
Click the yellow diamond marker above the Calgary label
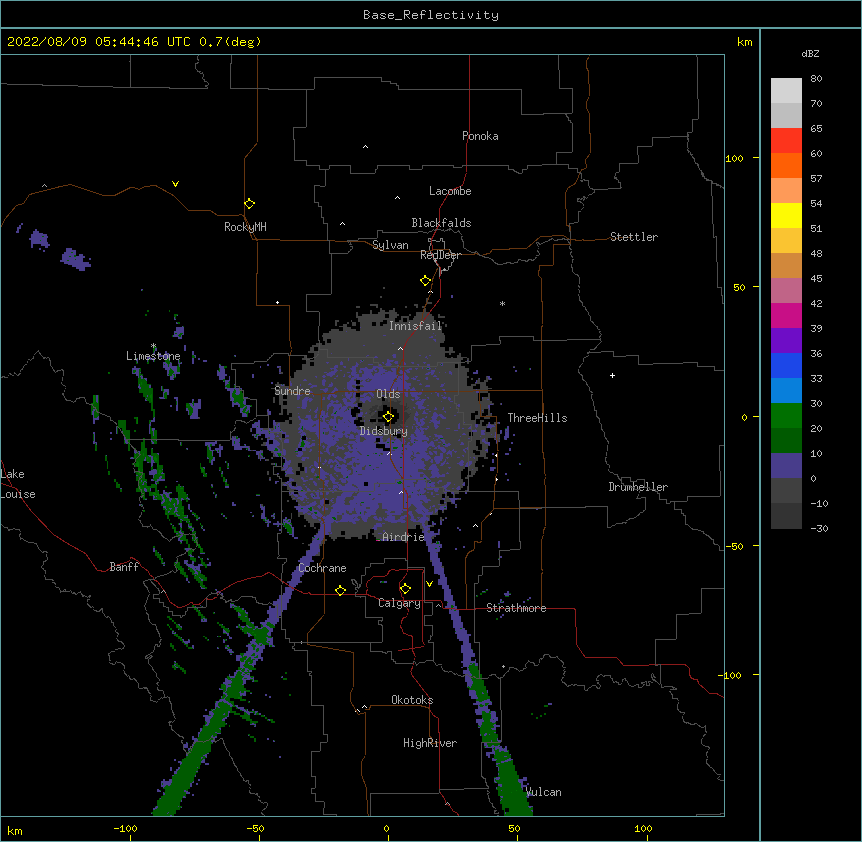pos(405,589)
